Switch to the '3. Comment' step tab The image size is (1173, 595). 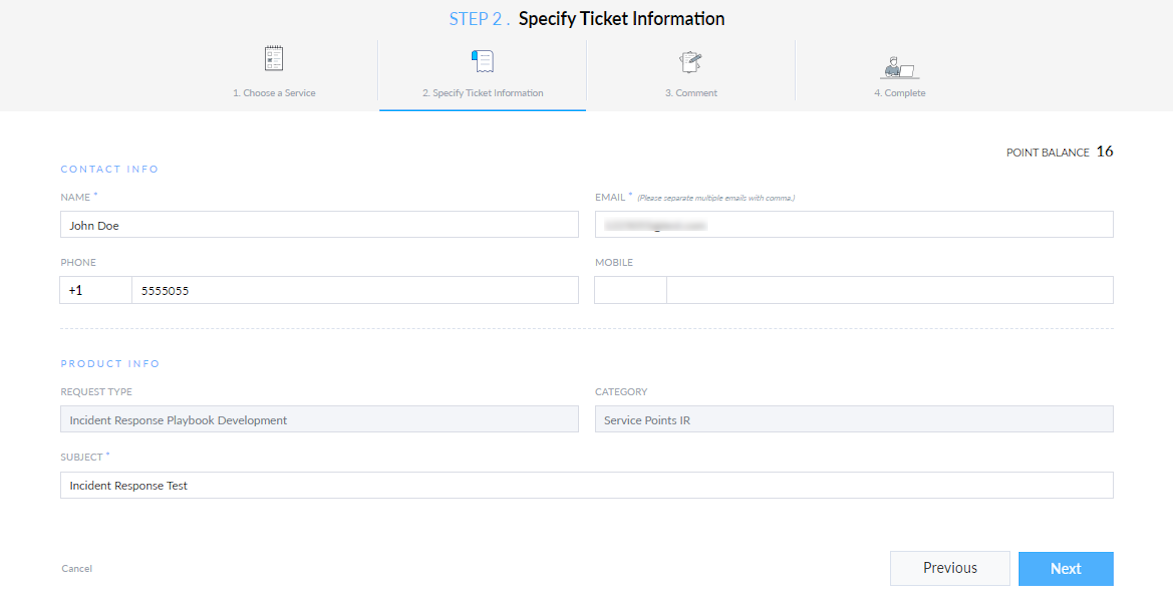[x=691, y=92]
